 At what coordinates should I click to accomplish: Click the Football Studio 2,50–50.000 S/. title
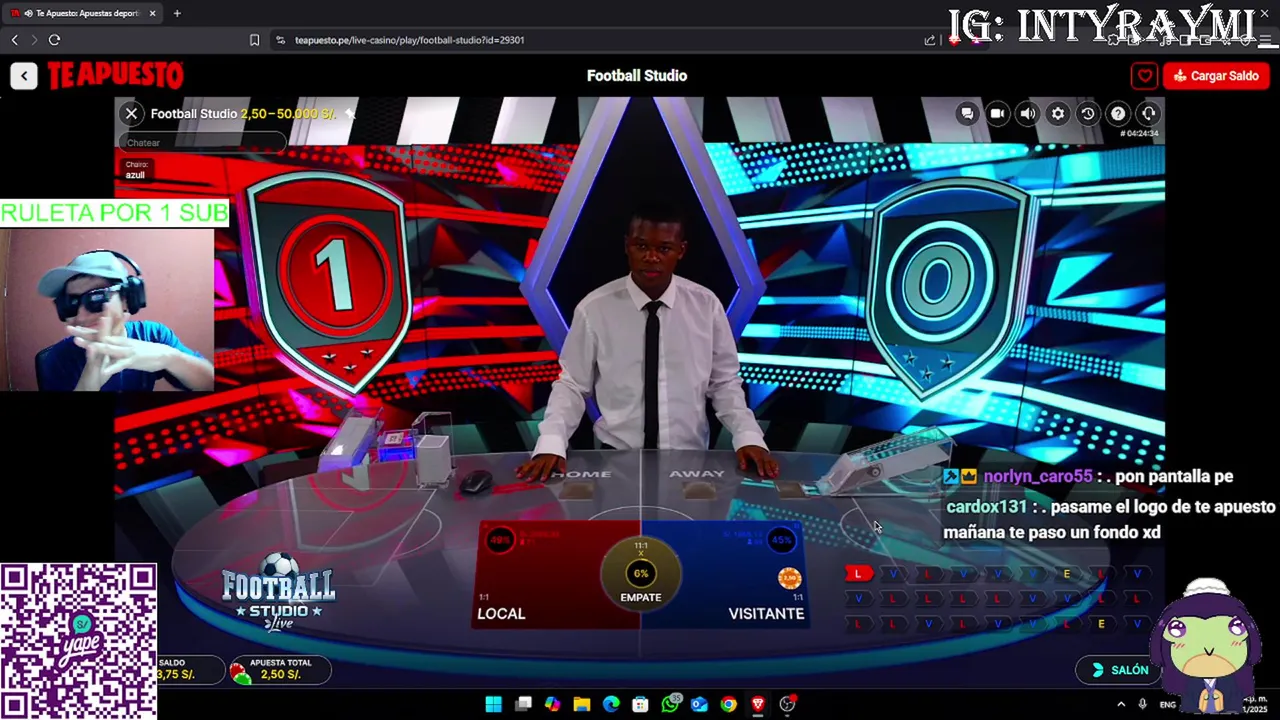[x=243, y=114]
